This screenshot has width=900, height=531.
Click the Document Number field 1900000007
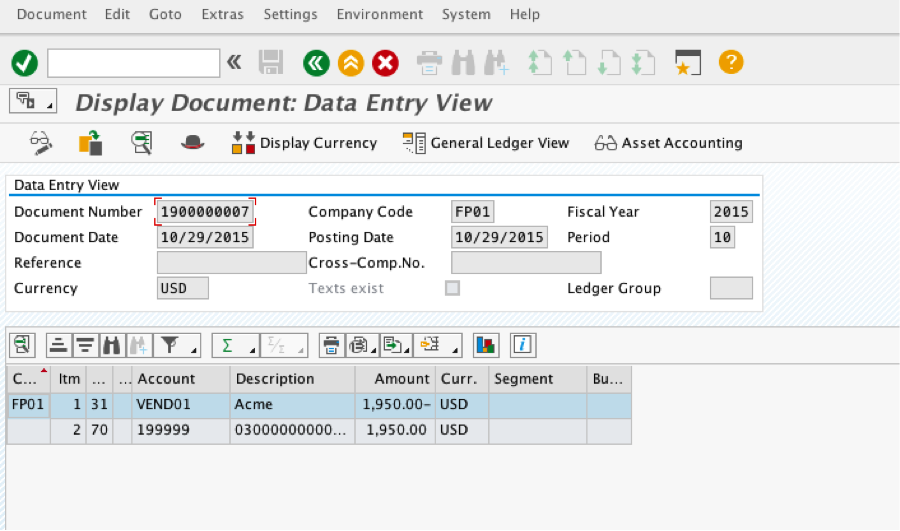(x=205, y=212)
